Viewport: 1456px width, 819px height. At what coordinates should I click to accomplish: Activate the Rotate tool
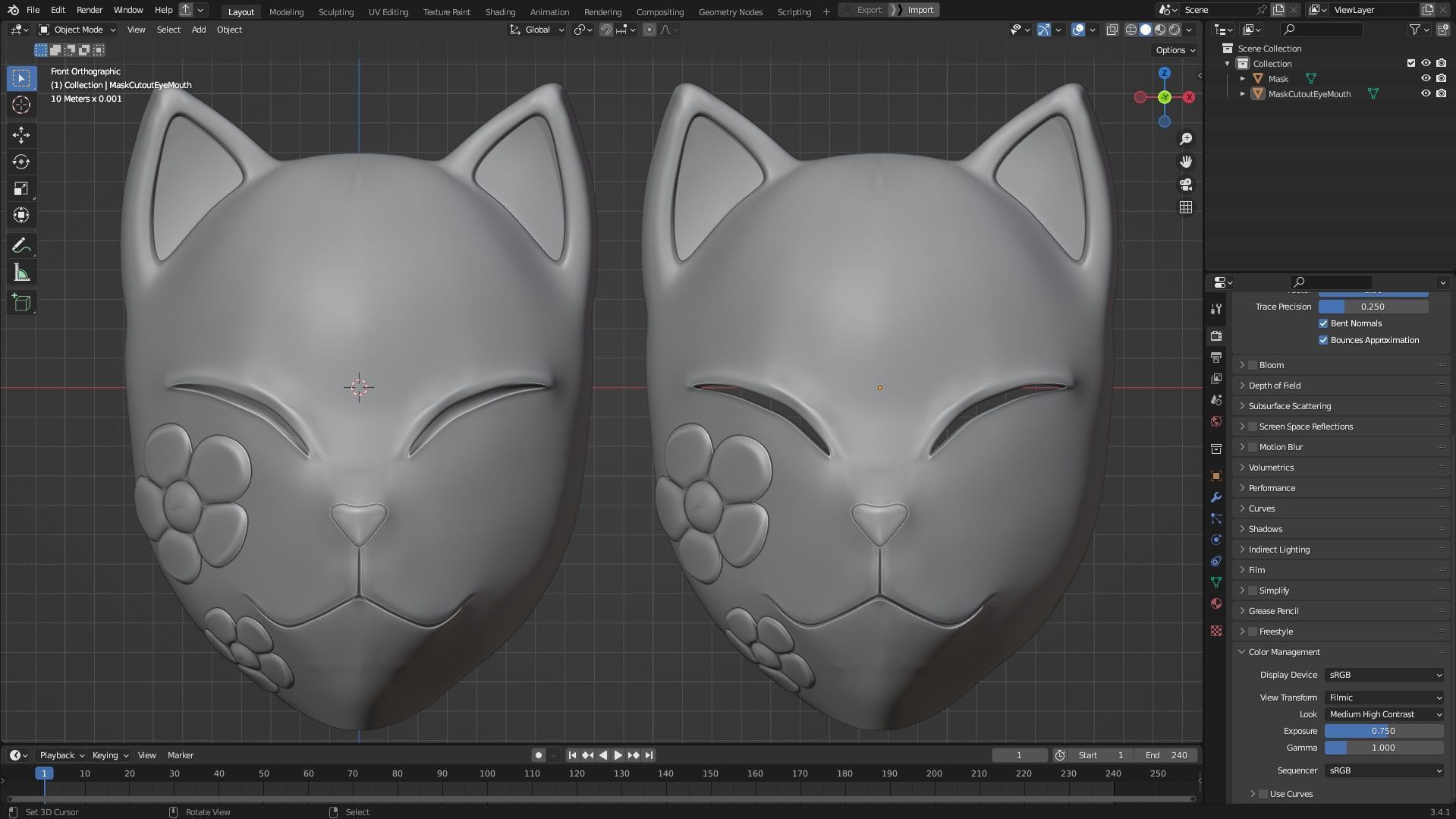point(21,162)
